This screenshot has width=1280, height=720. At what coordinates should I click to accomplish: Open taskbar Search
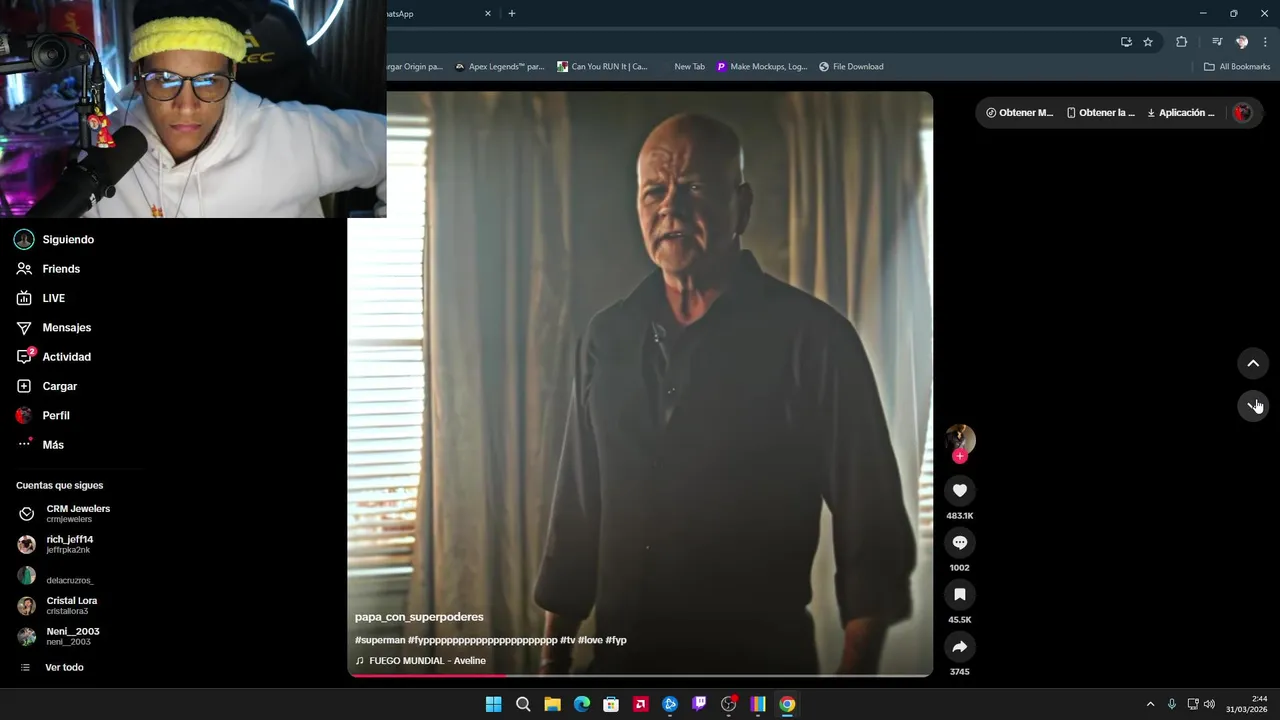[x=523, y=704]
